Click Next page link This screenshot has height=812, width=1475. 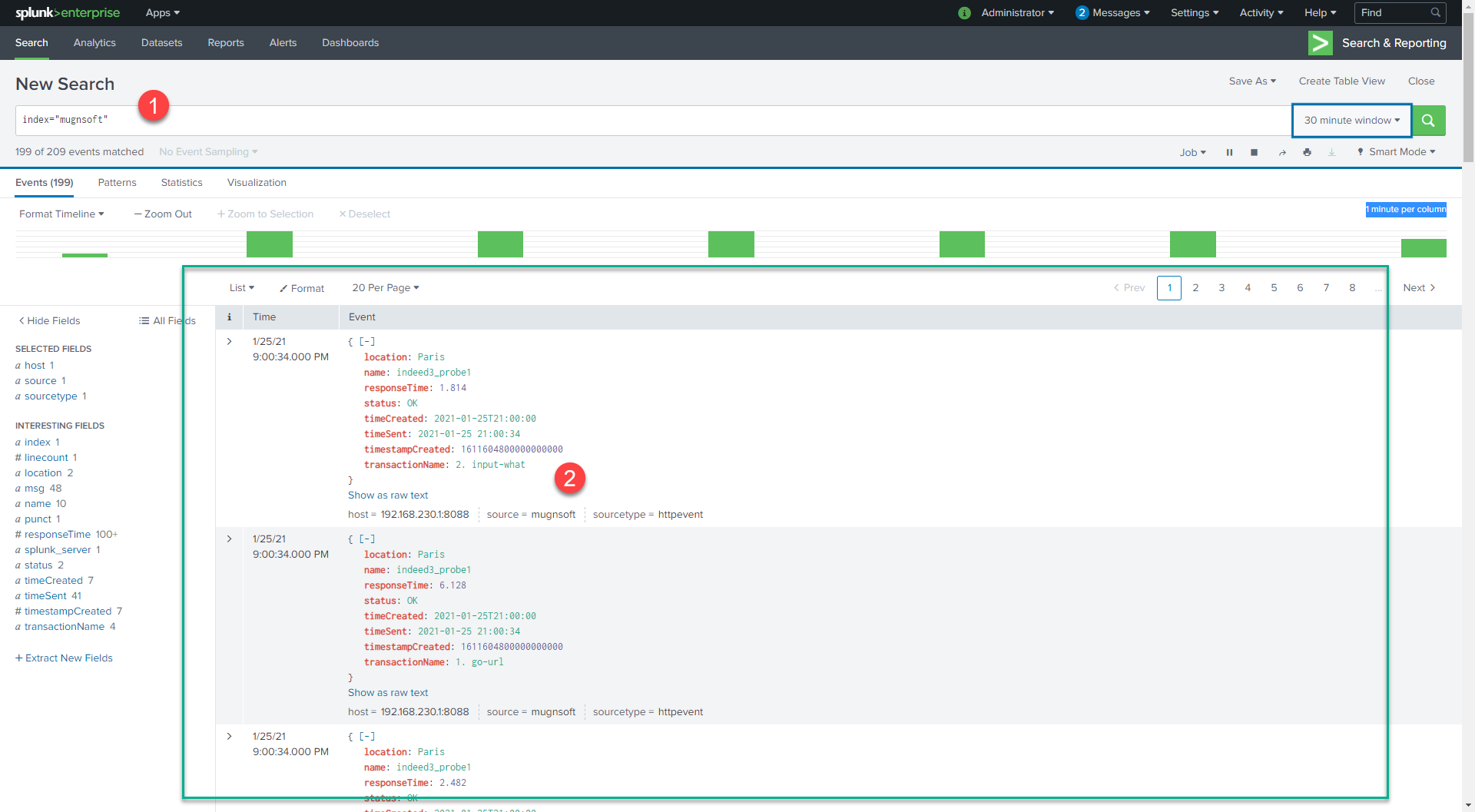pyautogui.click(x=1419, y=288)
